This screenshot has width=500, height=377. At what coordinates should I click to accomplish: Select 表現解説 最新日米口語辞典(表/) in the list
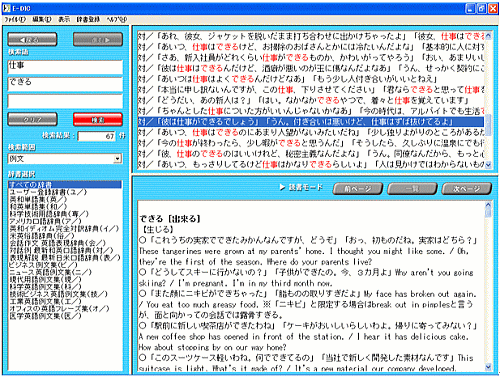click(65, 258)
